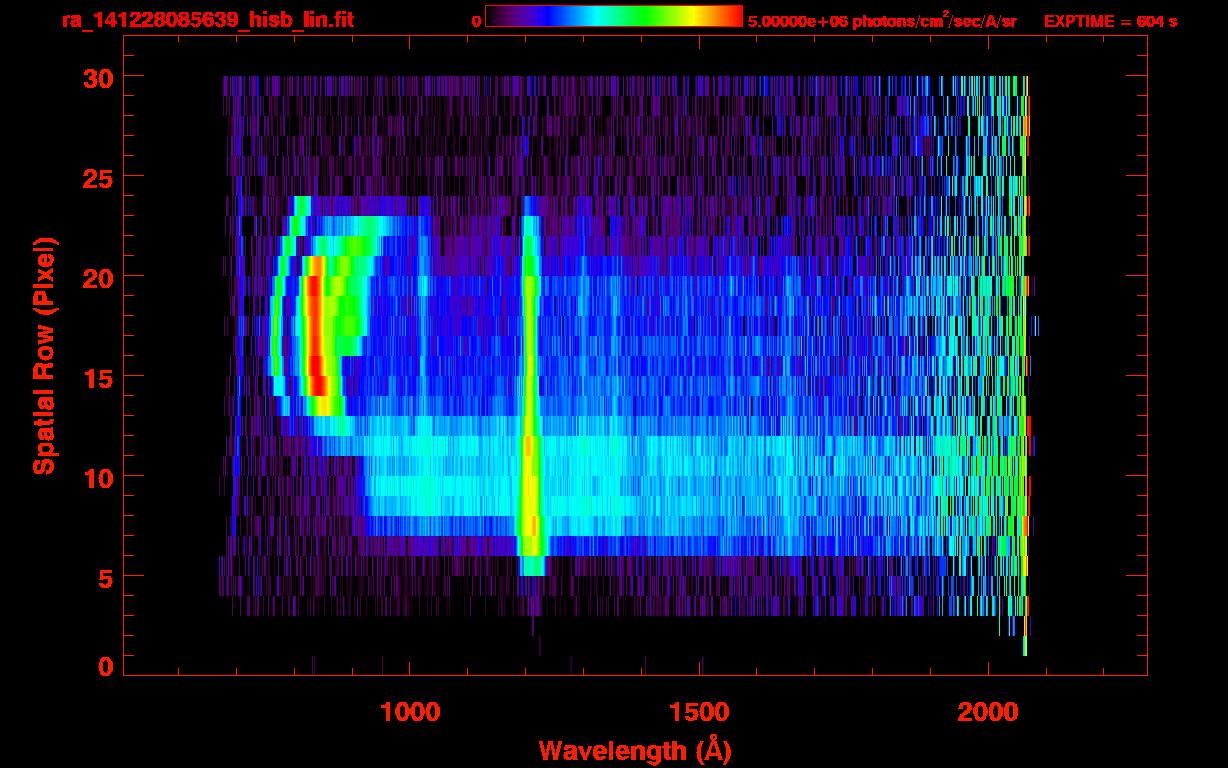This screenshot has width=1228, height=768.
Task: Click the x-axis tick label 1000
Action: click(410, 712)
